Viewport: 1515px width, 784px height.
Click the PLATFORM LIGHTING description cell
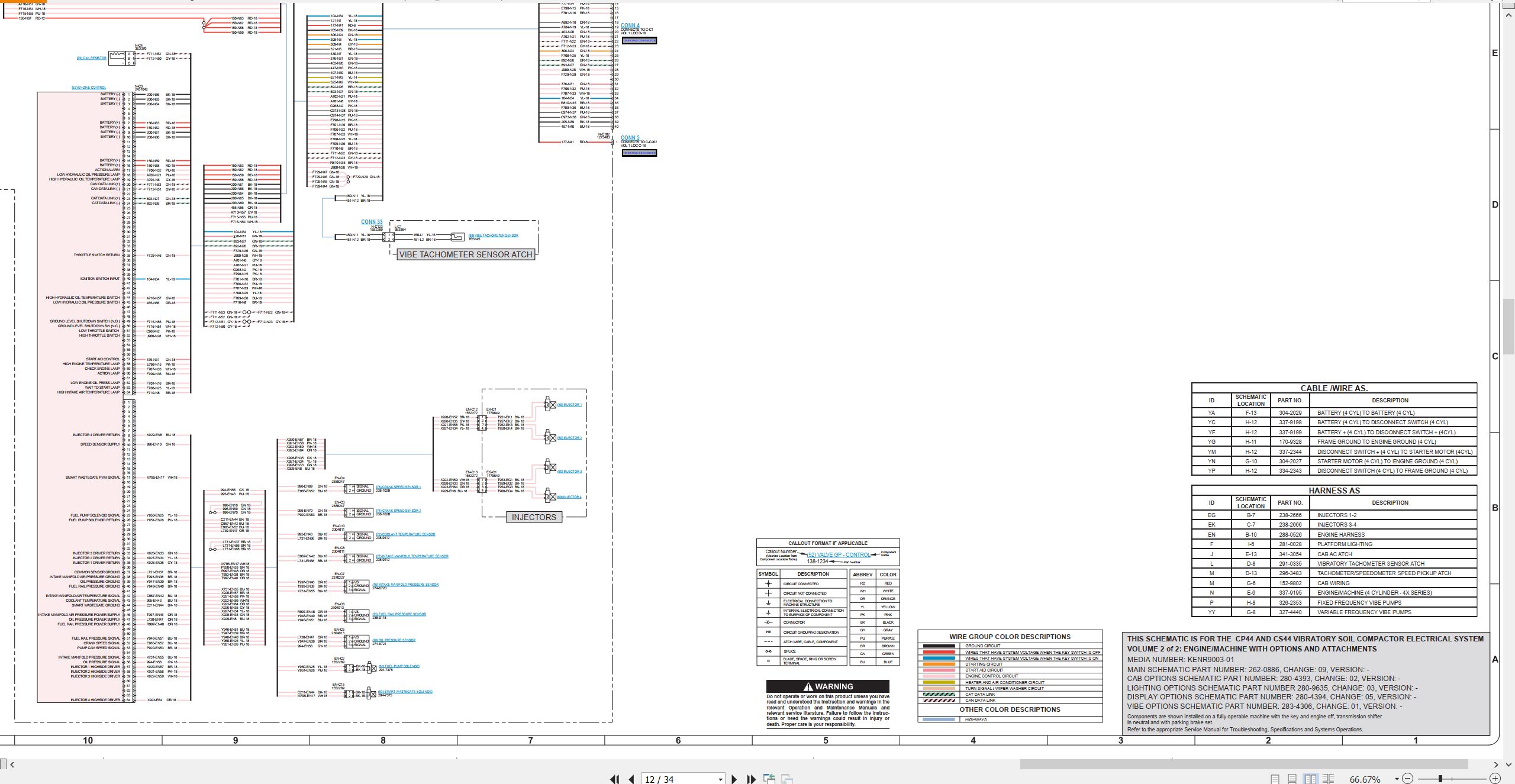pos(1393,544)
